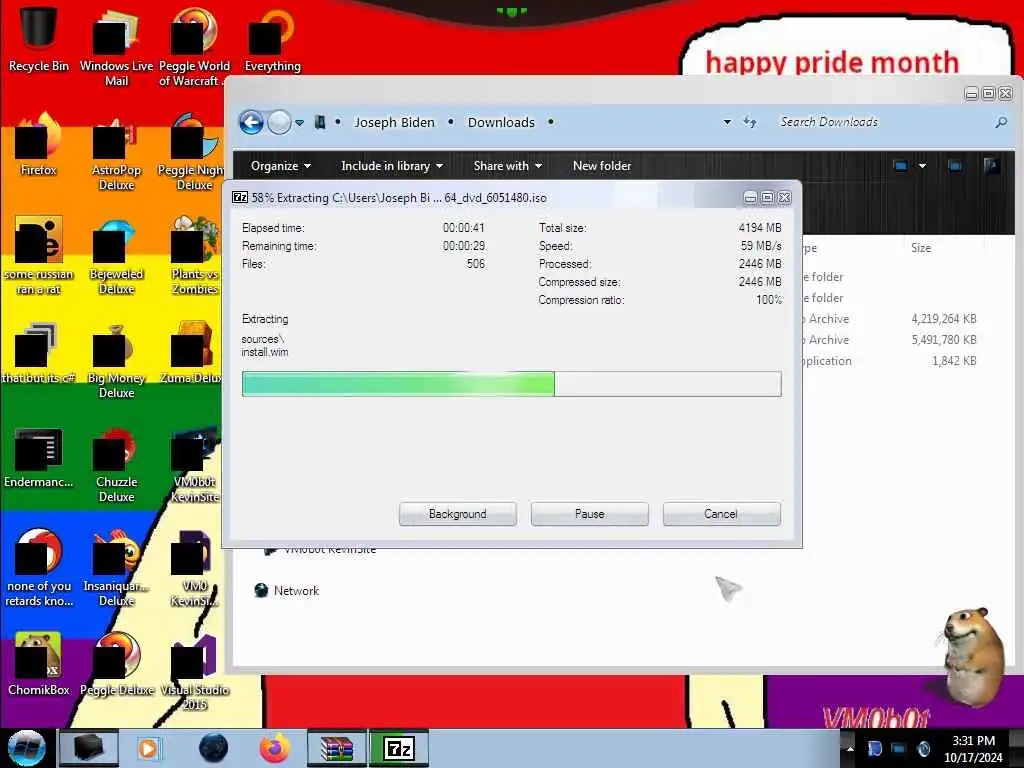Viewport: 1024px width, 768px height.
Task: Sort by Size column header
Action: pos(921,248)
